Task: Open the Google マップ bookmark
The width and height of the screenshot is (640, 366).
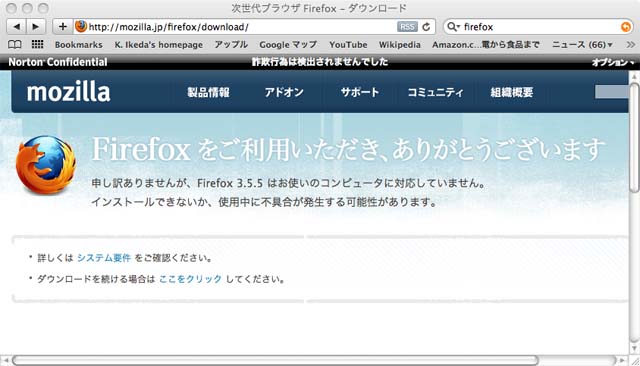Action: pos(288,44)
